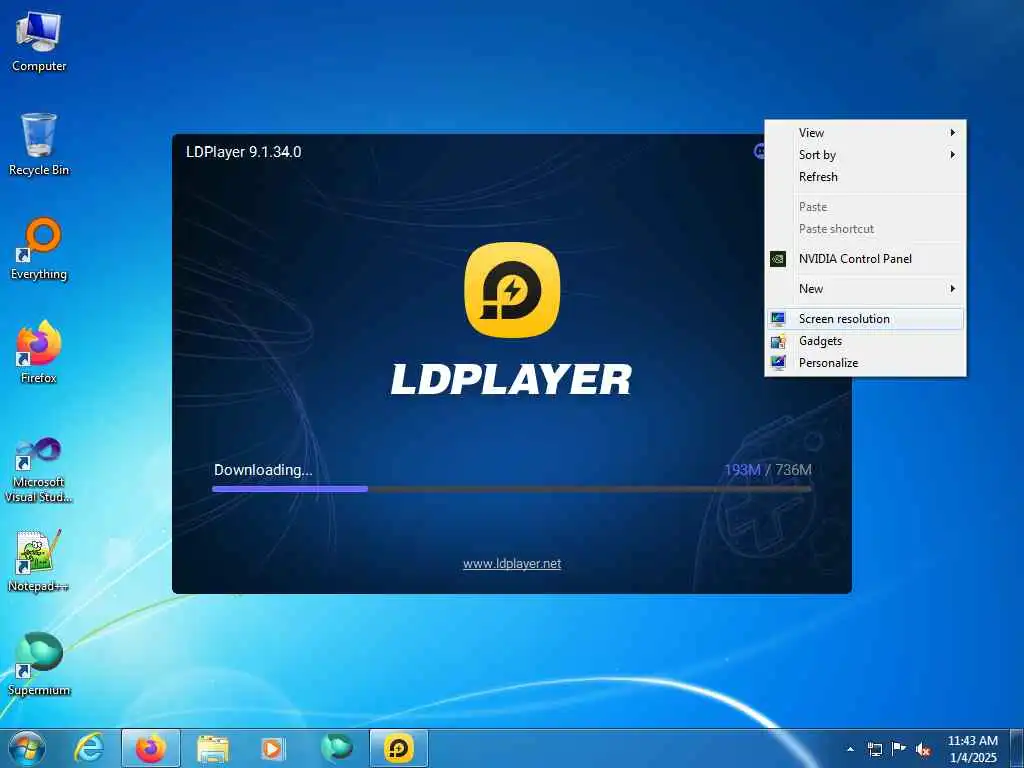Open the Windows Start button

click(x=26, y=748)
